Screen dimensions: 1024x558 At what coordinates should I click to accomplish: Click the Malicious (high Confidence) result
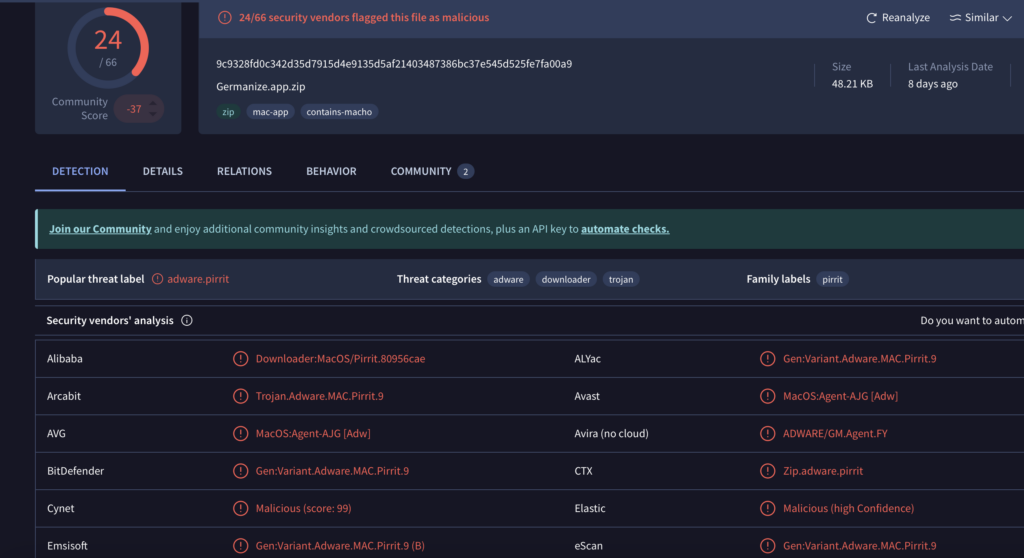pyautogui.click(x=848, y=508)
